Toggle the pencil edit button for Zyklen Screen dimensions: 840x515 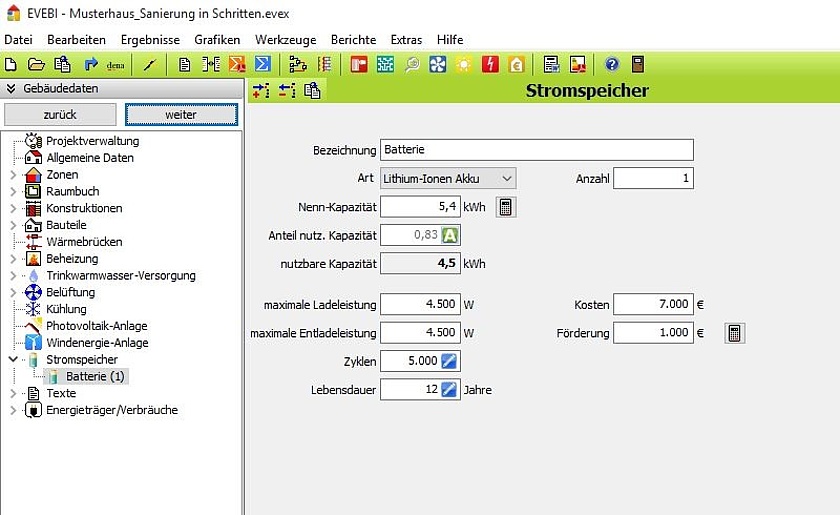coord(450,361)
